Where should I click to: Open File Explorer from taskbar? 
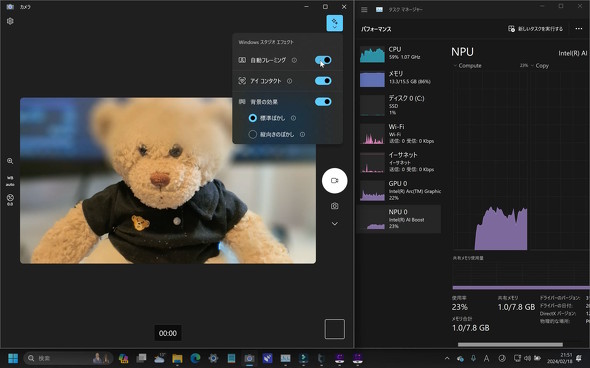(x=177, y=358)
